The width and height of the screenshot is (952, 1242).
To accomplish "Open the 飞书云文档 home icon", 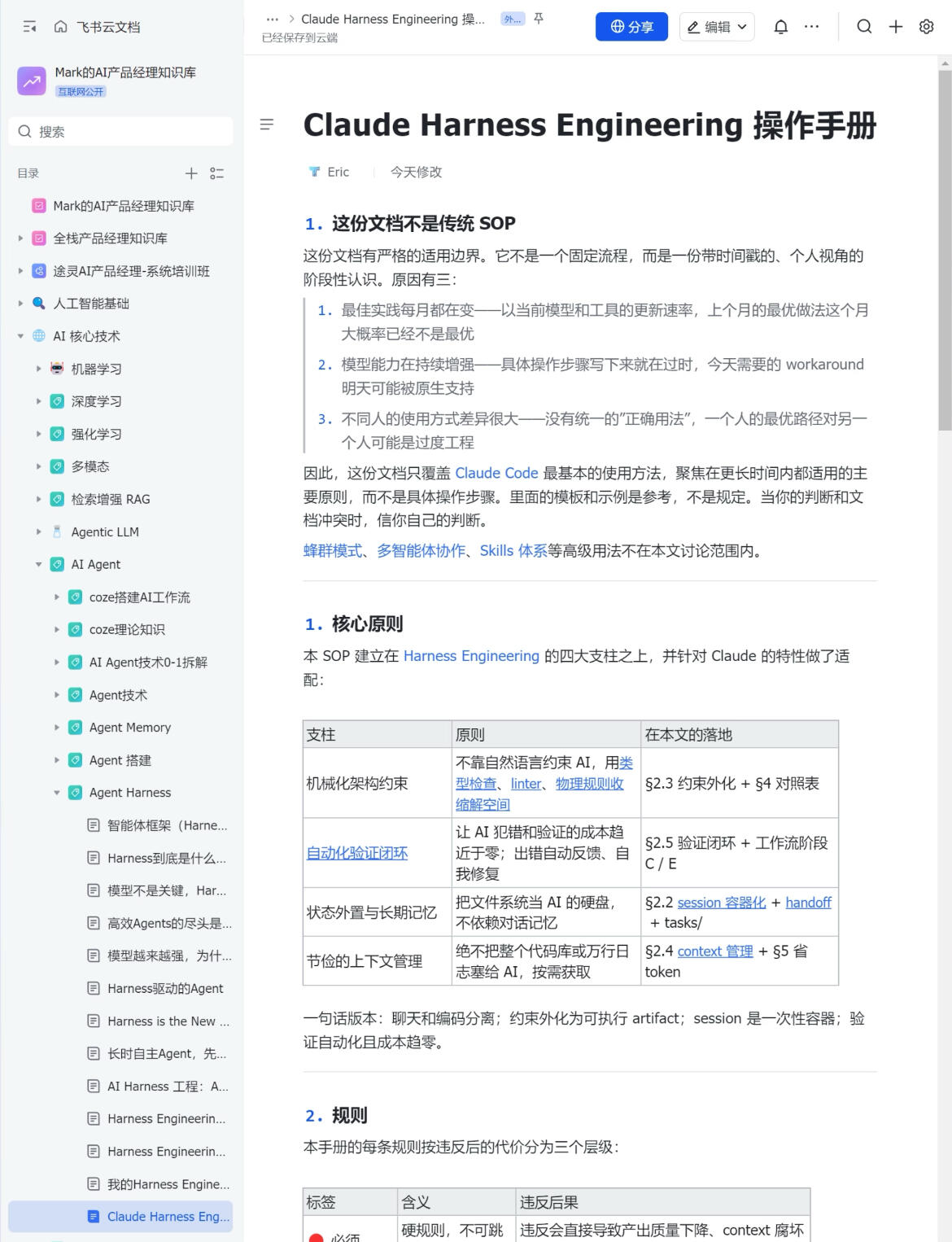I will (60, 27).
